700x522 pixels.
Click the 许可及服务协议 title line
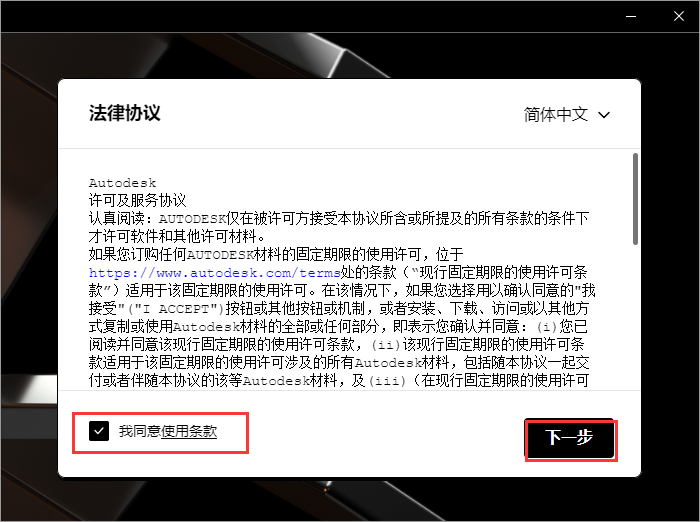(x=137, y=200)
